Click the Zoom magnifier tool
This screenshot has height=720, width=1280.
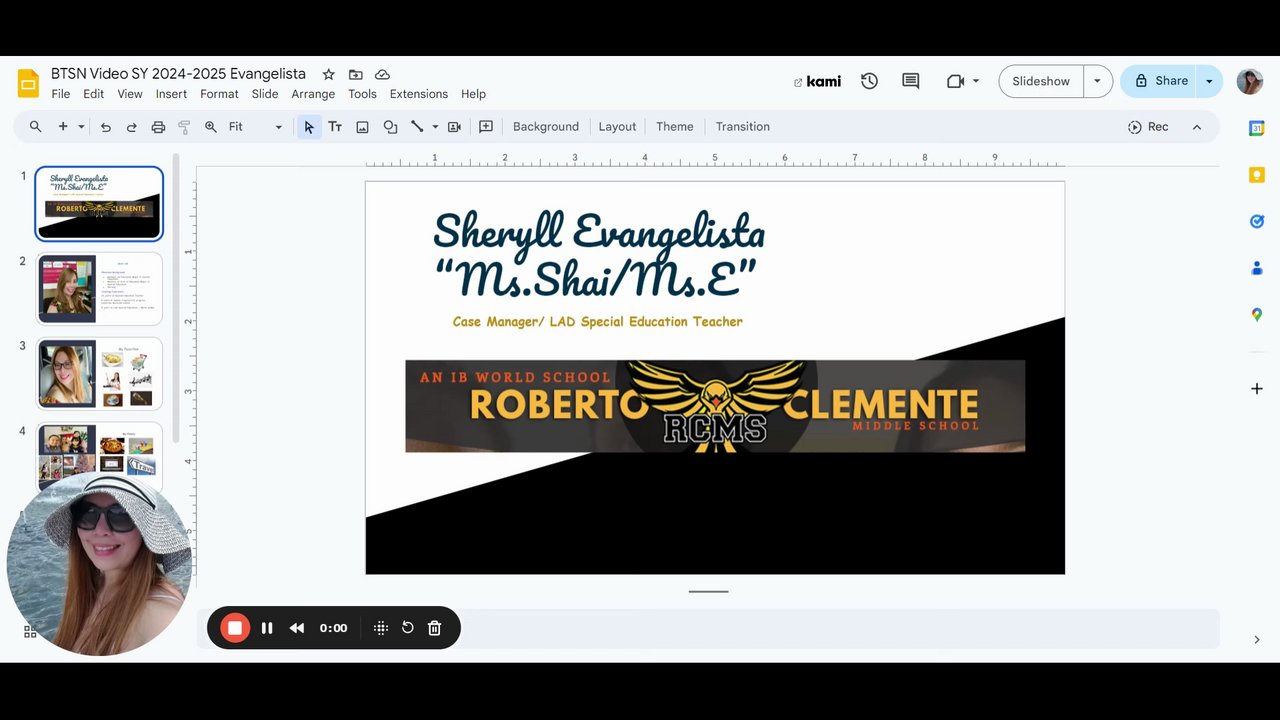tap(211, 127)
